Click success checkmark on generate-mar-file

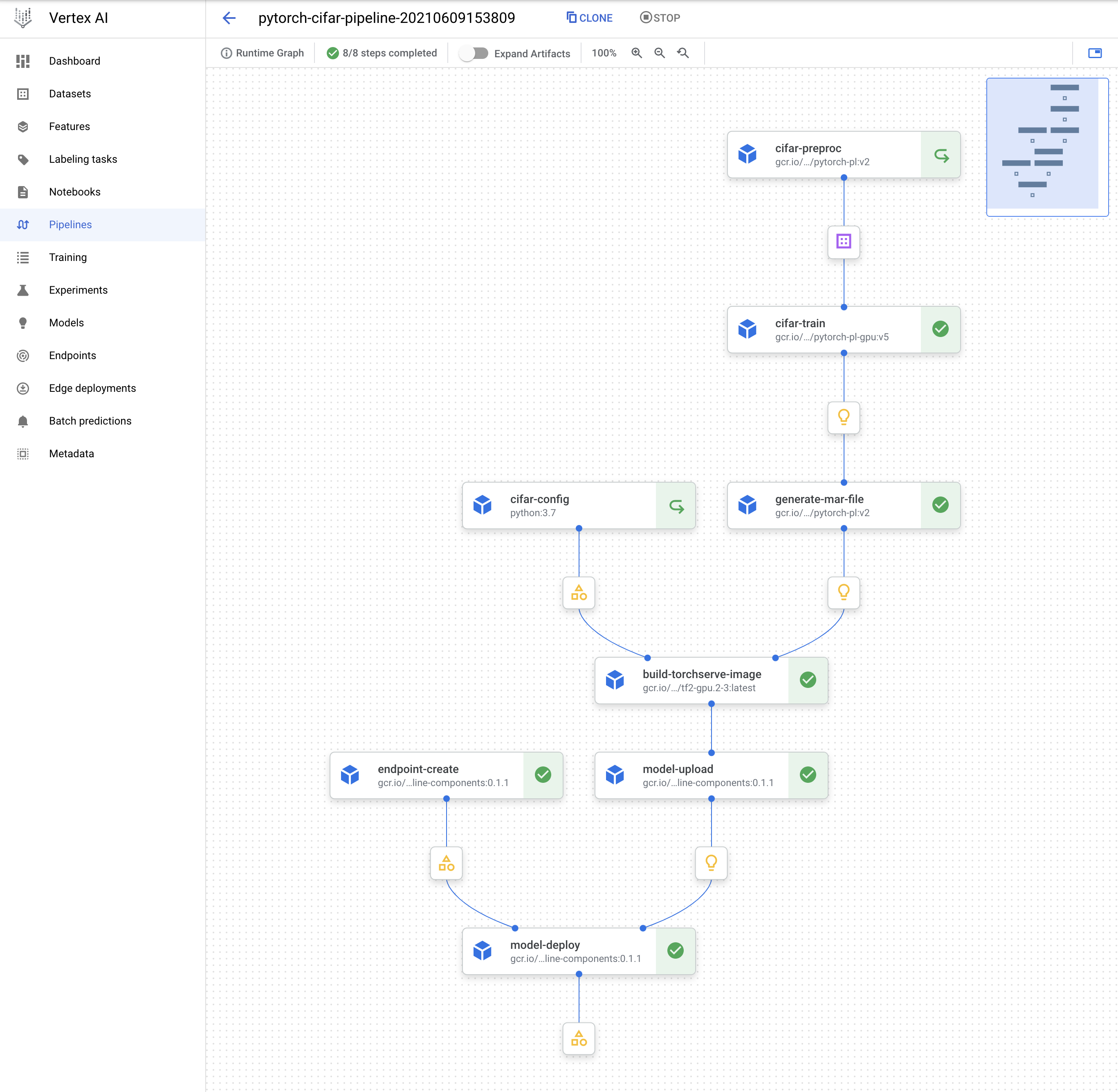click(x=940, y=505)
